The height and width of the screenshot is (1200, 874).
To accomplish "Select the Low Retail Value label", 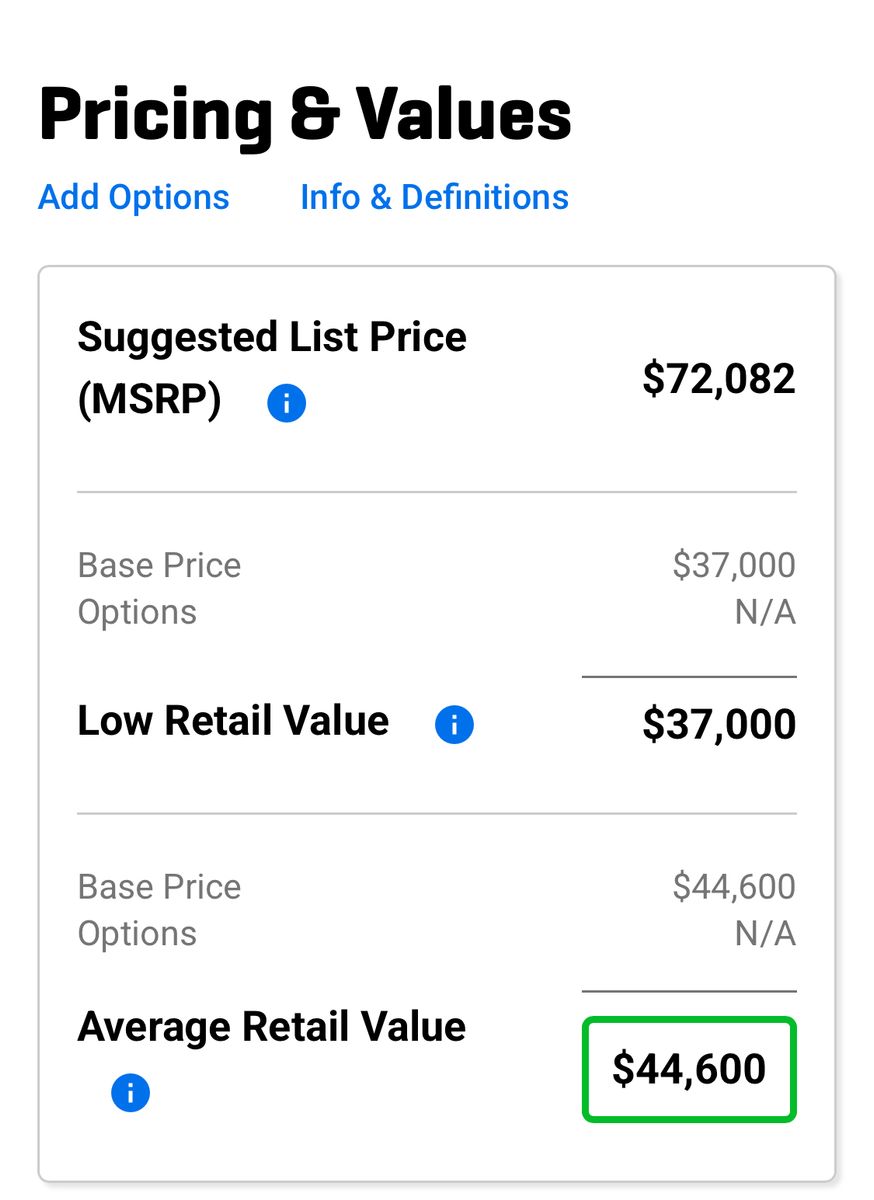I will click(233, 721).
